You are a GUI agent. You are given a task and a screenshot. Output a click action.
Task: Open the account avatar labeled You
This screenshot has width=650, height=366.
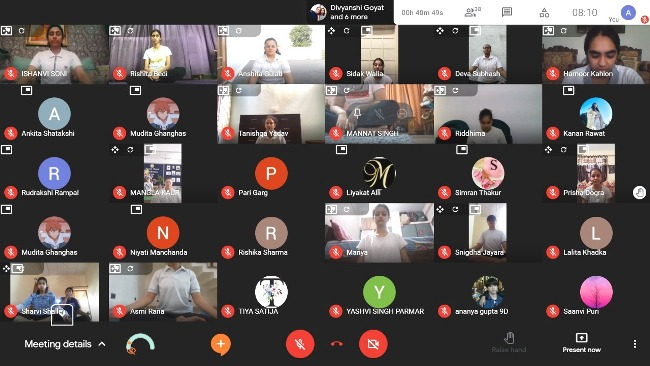point(628,13)
